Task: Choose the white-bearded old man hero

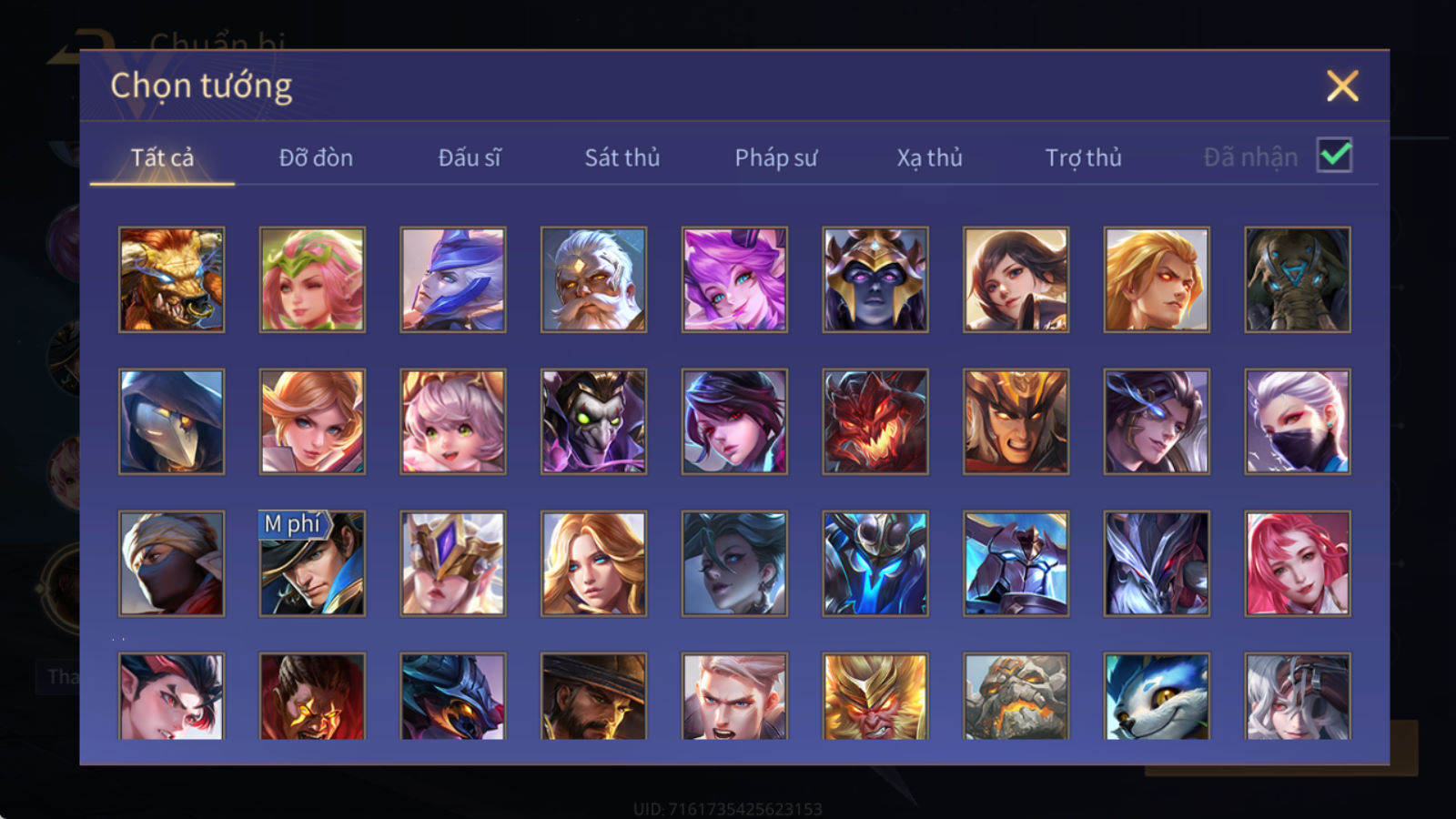Action: tap(593, 279)
